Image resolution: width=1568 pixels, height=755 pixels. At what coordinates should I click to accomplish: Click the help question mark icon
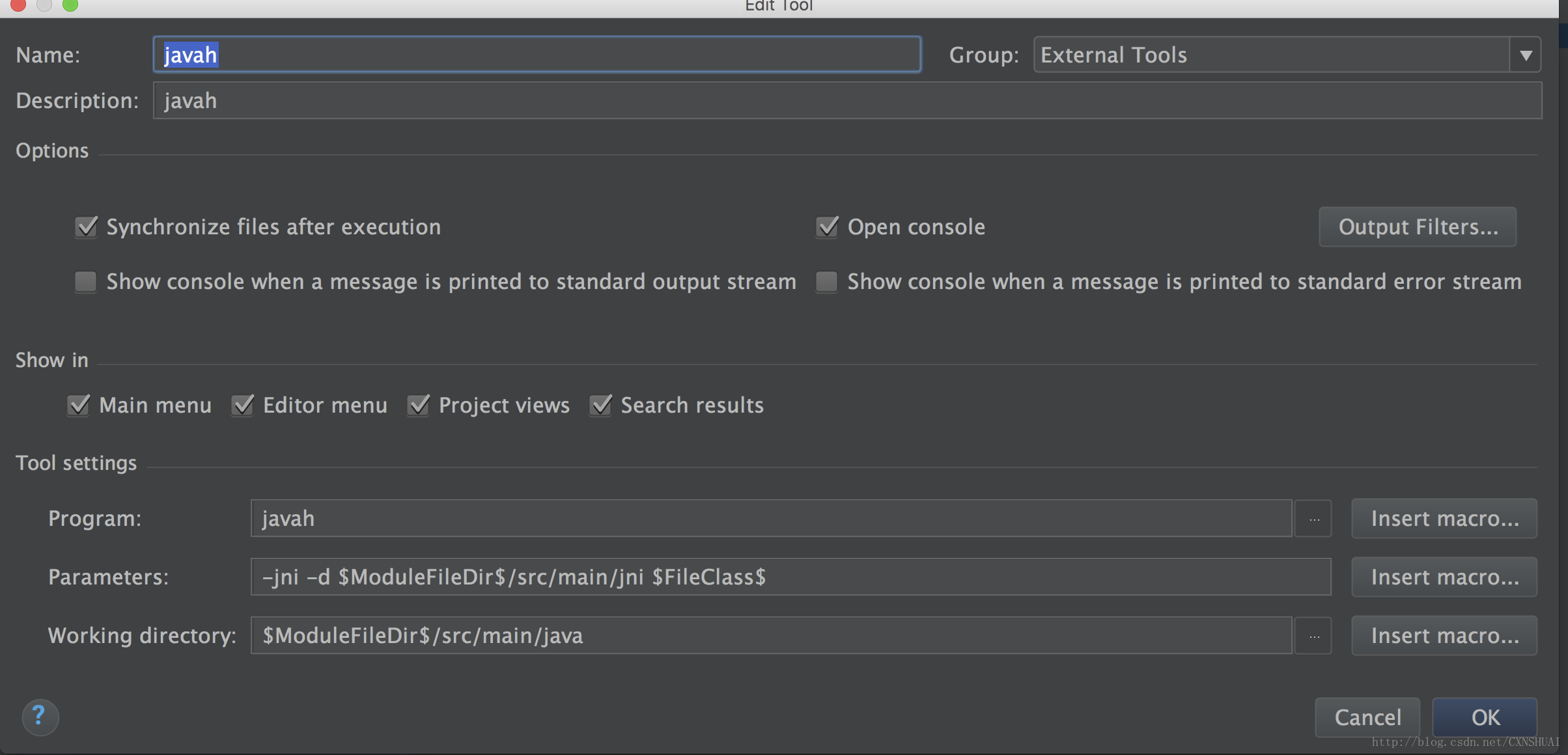[40, 716]
